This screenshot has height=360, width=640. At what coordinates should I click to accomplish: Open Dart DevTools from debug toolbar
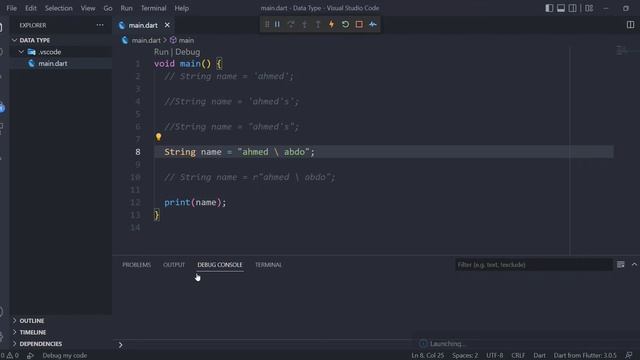373,24
